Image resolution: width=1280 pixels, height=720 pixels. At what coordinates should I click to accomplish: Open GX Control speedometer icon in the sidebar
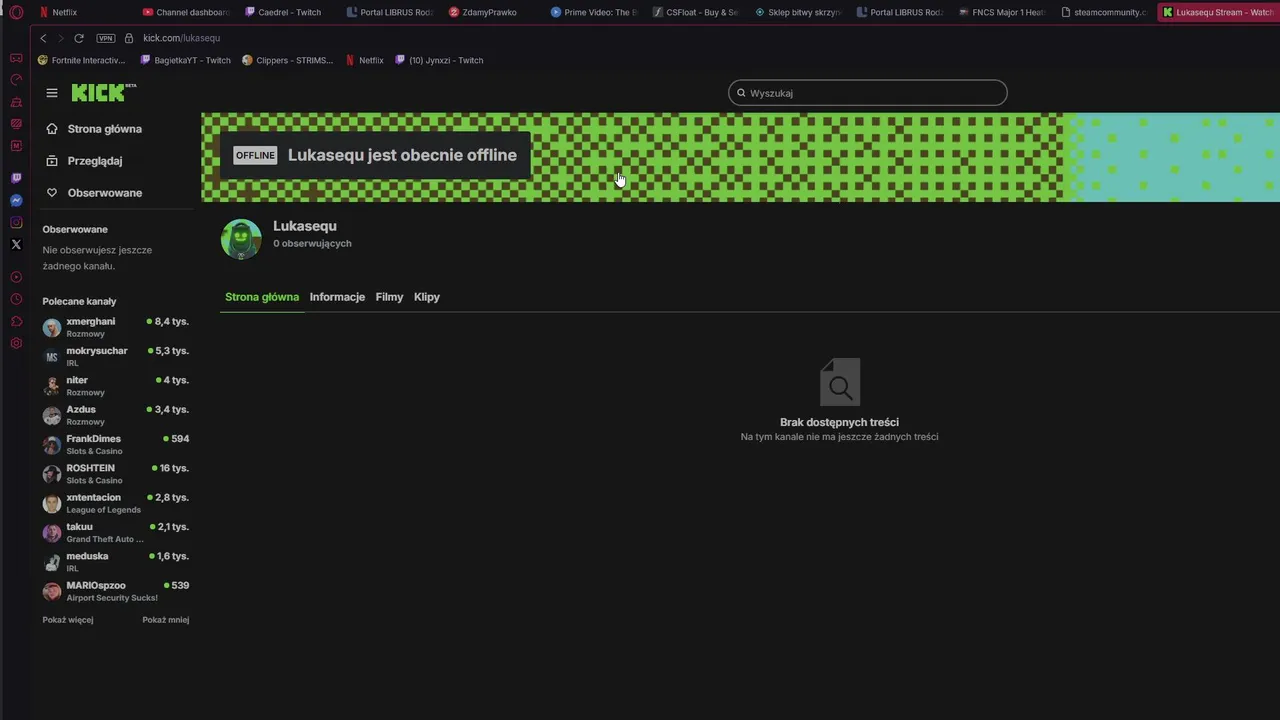(16, 80)
